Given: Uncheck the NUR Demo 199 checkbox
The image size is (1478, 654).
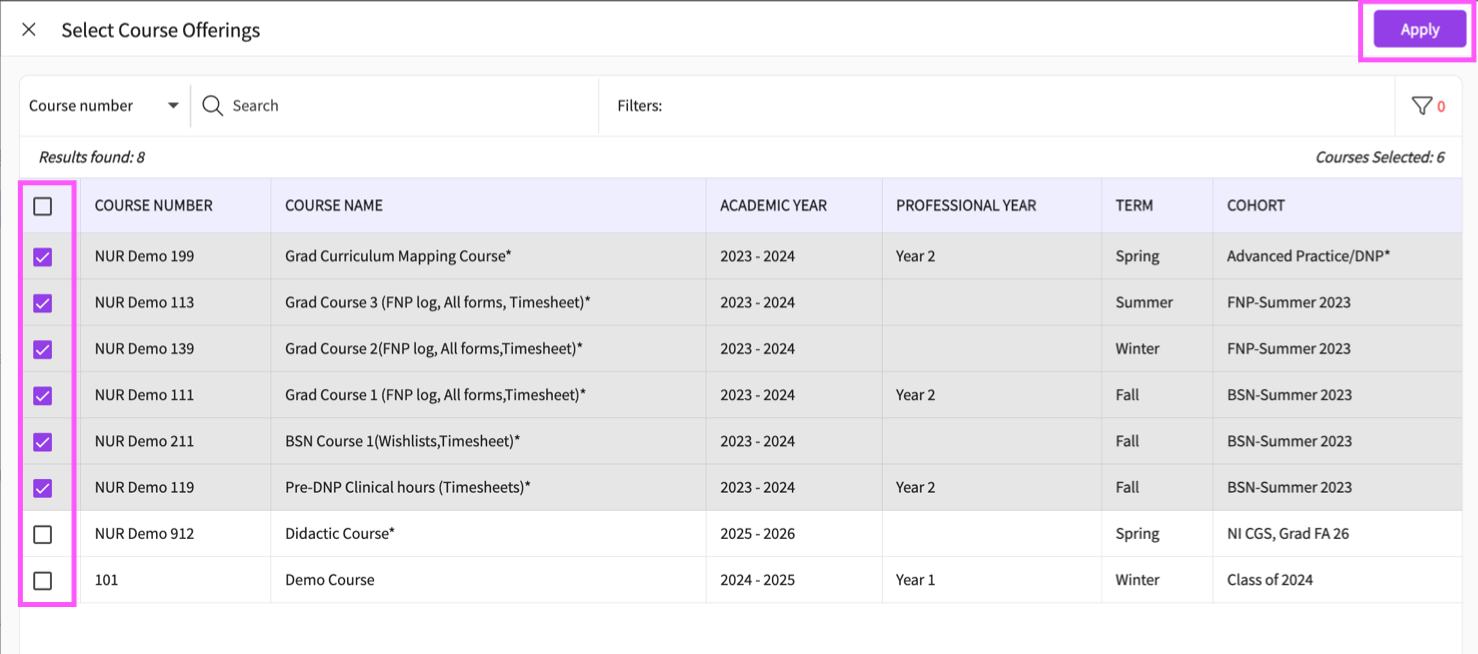Looking at the screenshot, I should 43,257.
